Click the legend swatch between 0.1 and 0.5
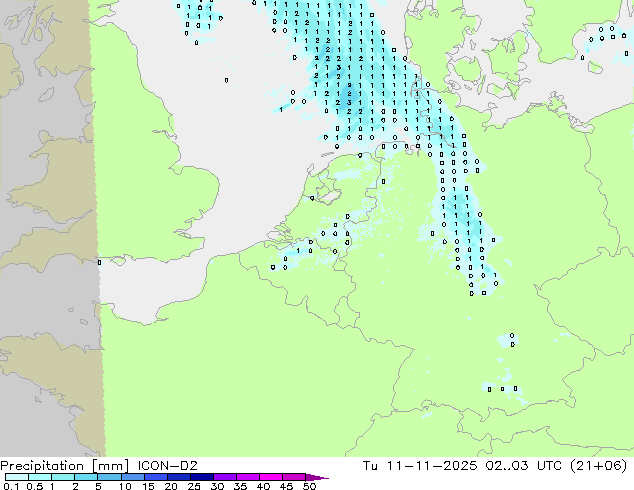 (17, 477)
